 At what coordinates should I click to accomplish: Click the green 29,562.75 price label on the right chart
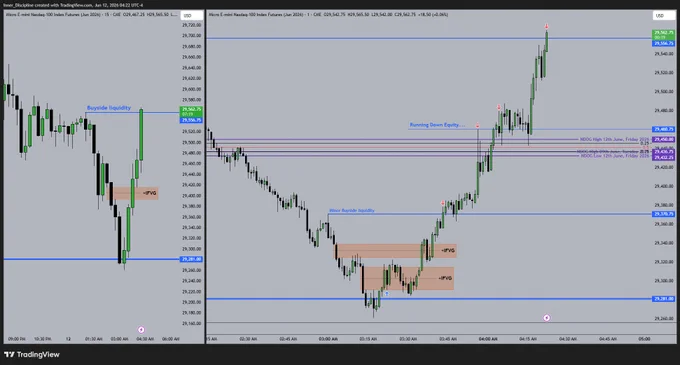pyautogui.click(x=664, y=35)
